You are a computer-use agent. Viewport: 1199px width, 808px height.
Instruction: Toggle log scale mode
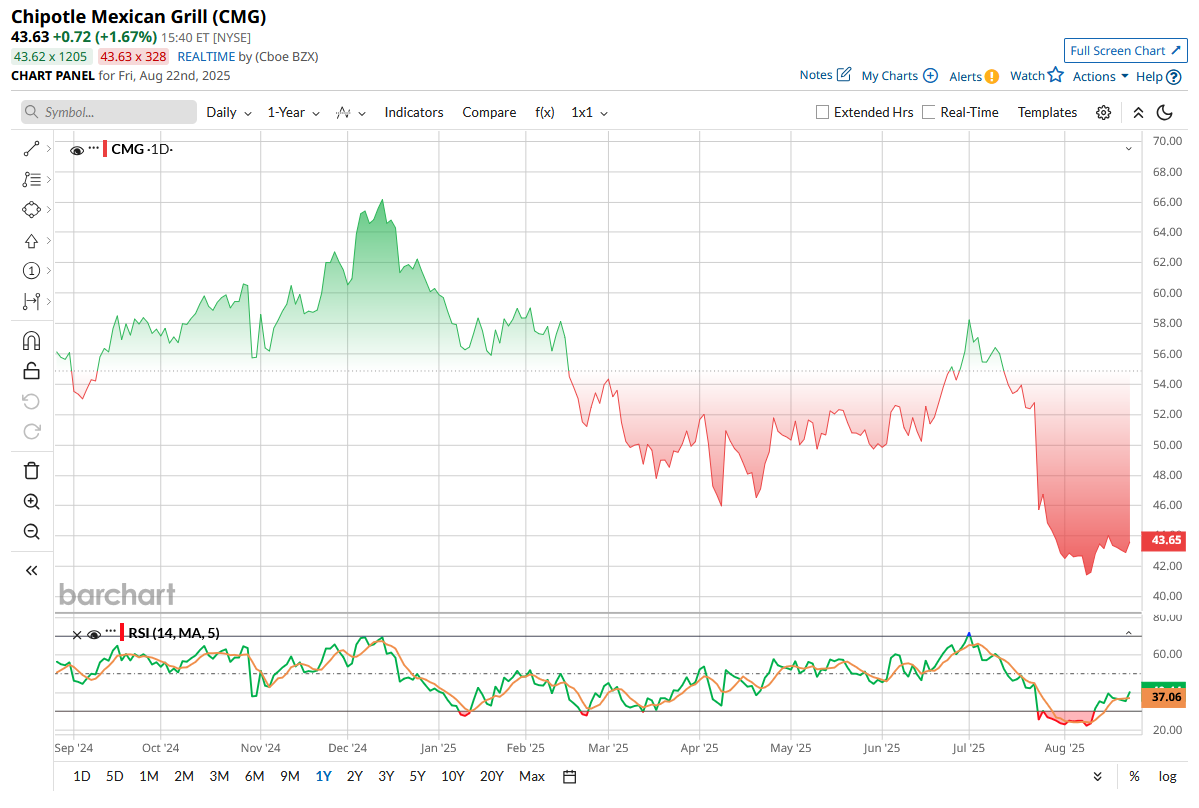(x=1167, y=777)
